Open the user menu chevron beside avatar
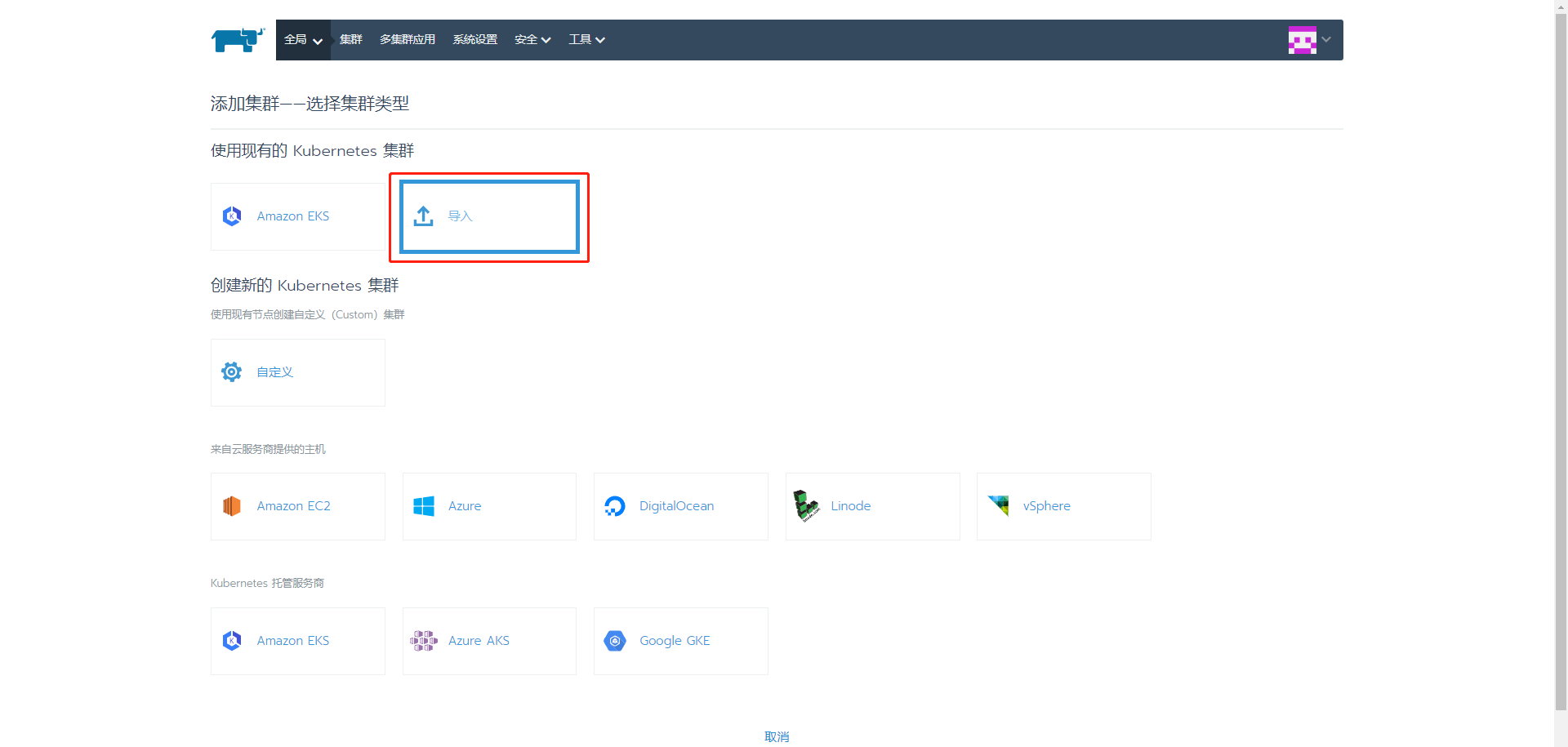The height and width of the screenshot is (747, 1568). click(1326, 40)
